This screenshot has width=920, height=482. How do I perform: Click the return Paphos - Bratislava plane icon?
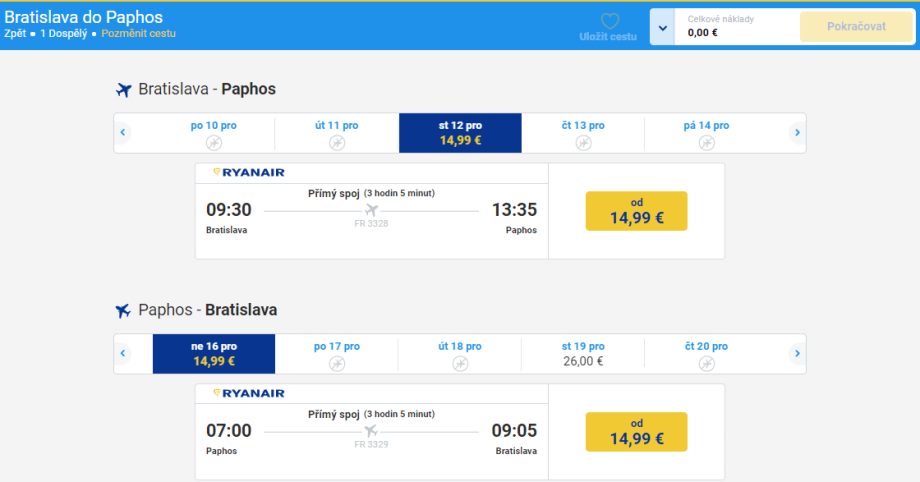pos(124,310)
